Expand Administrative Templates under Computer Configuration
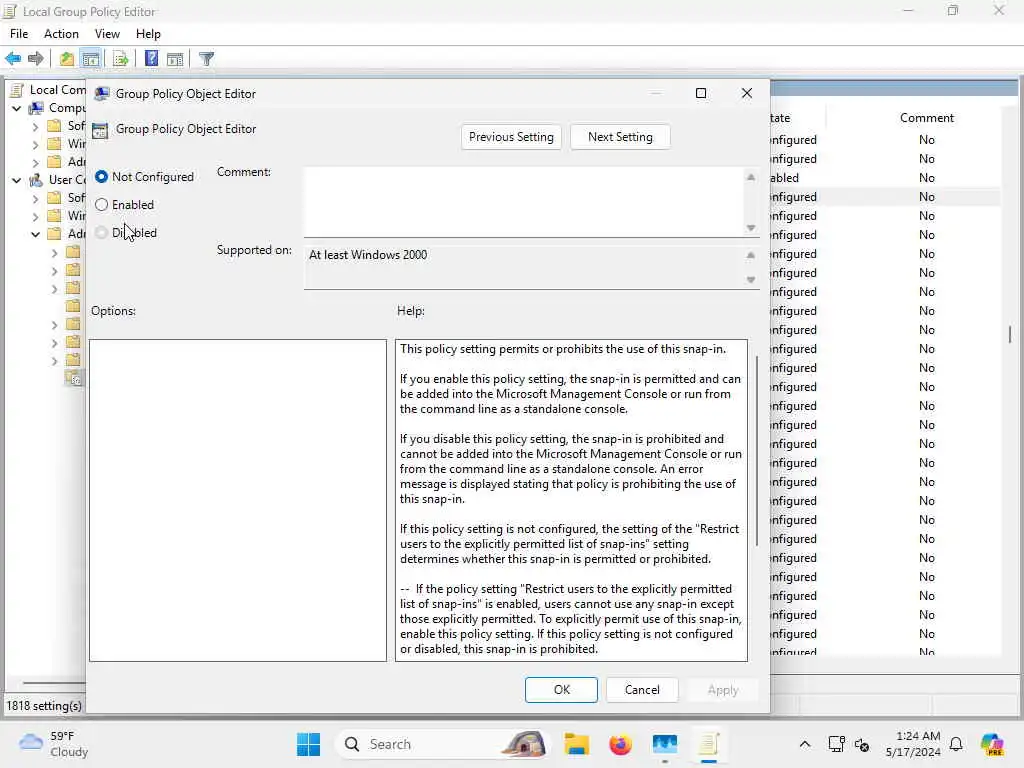Screen dimensions: 1024x768 36,163
